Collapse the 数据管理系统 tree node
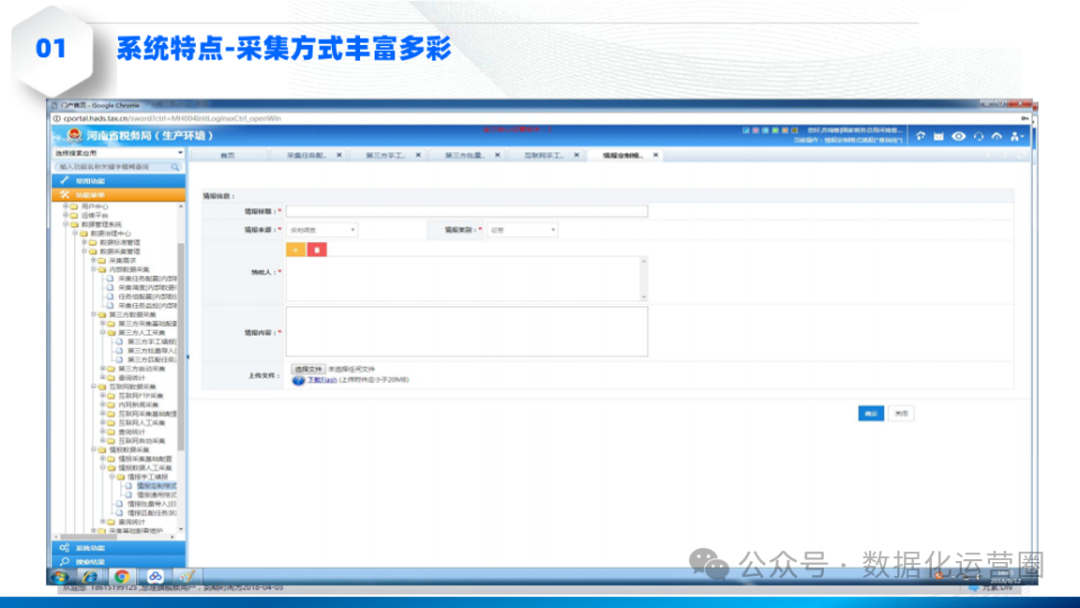 65,224
